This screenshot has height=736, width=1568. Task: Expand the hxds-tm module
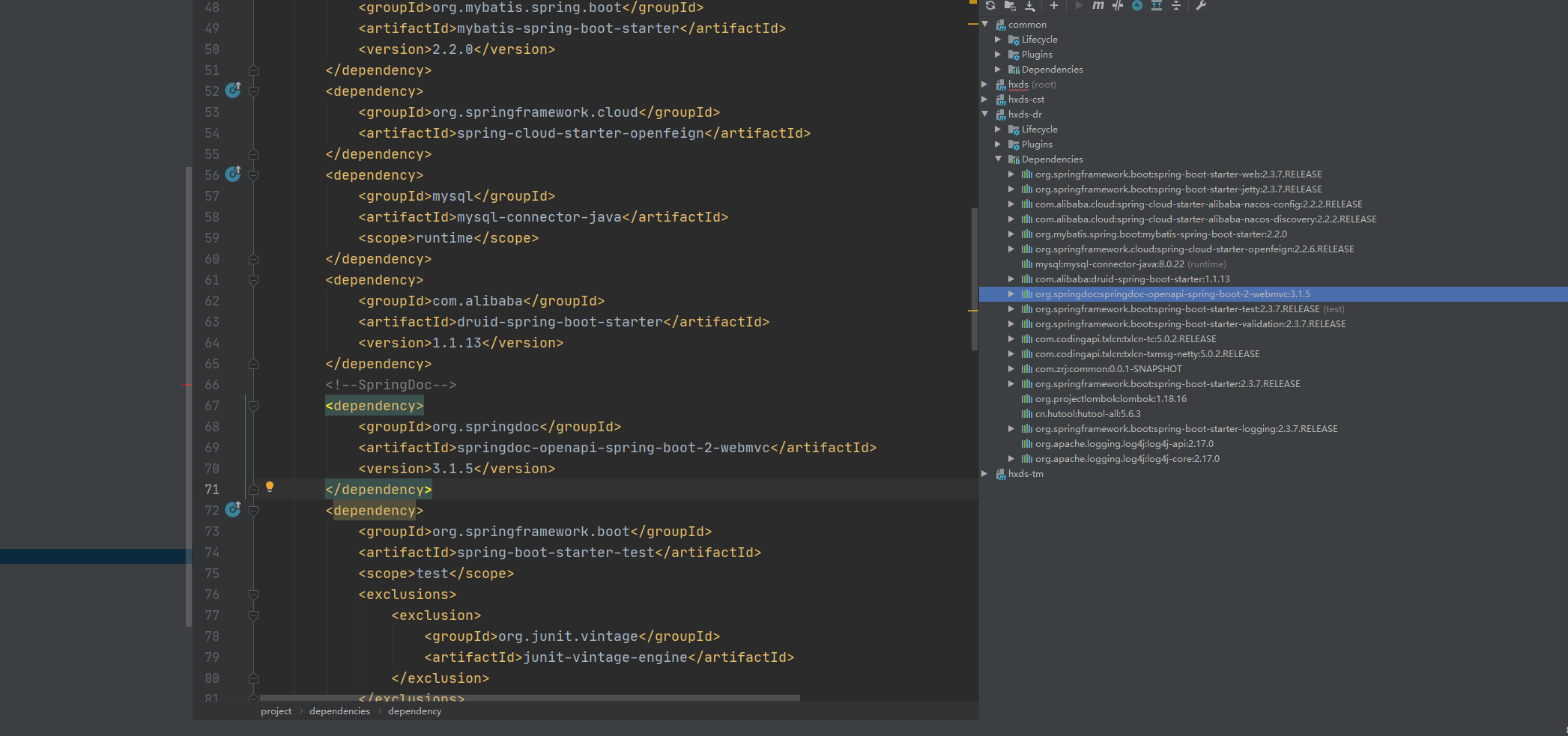coord(985,474)
